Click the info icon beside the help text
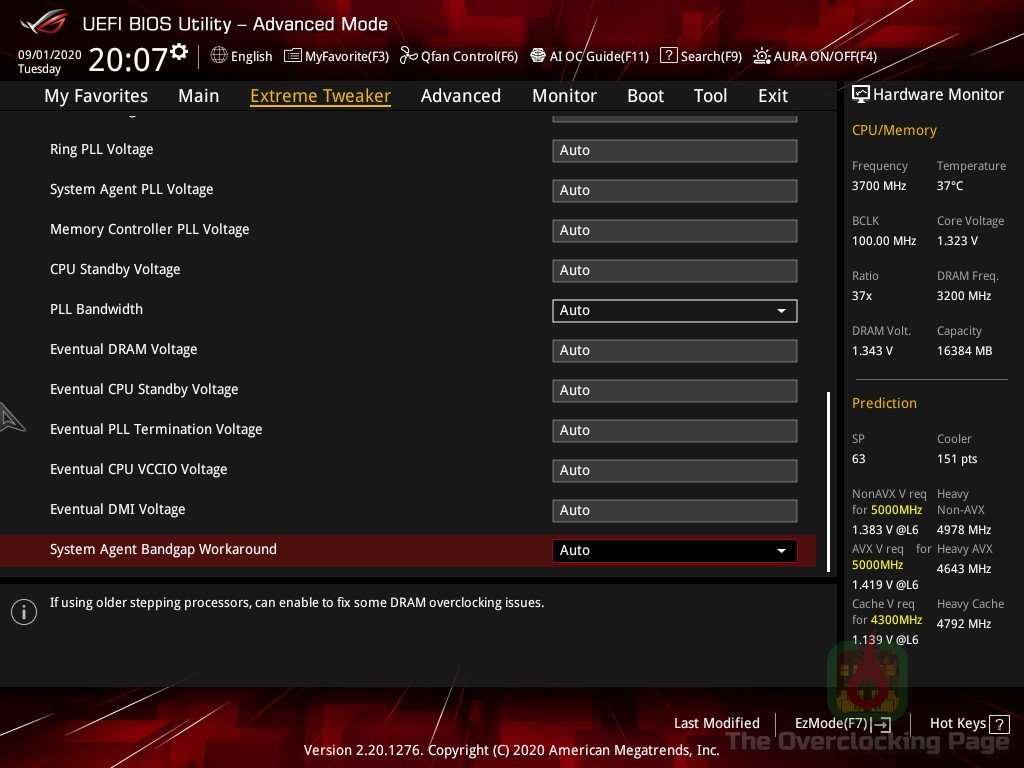This screenshot has width=1024, height=768. point(24,611)
